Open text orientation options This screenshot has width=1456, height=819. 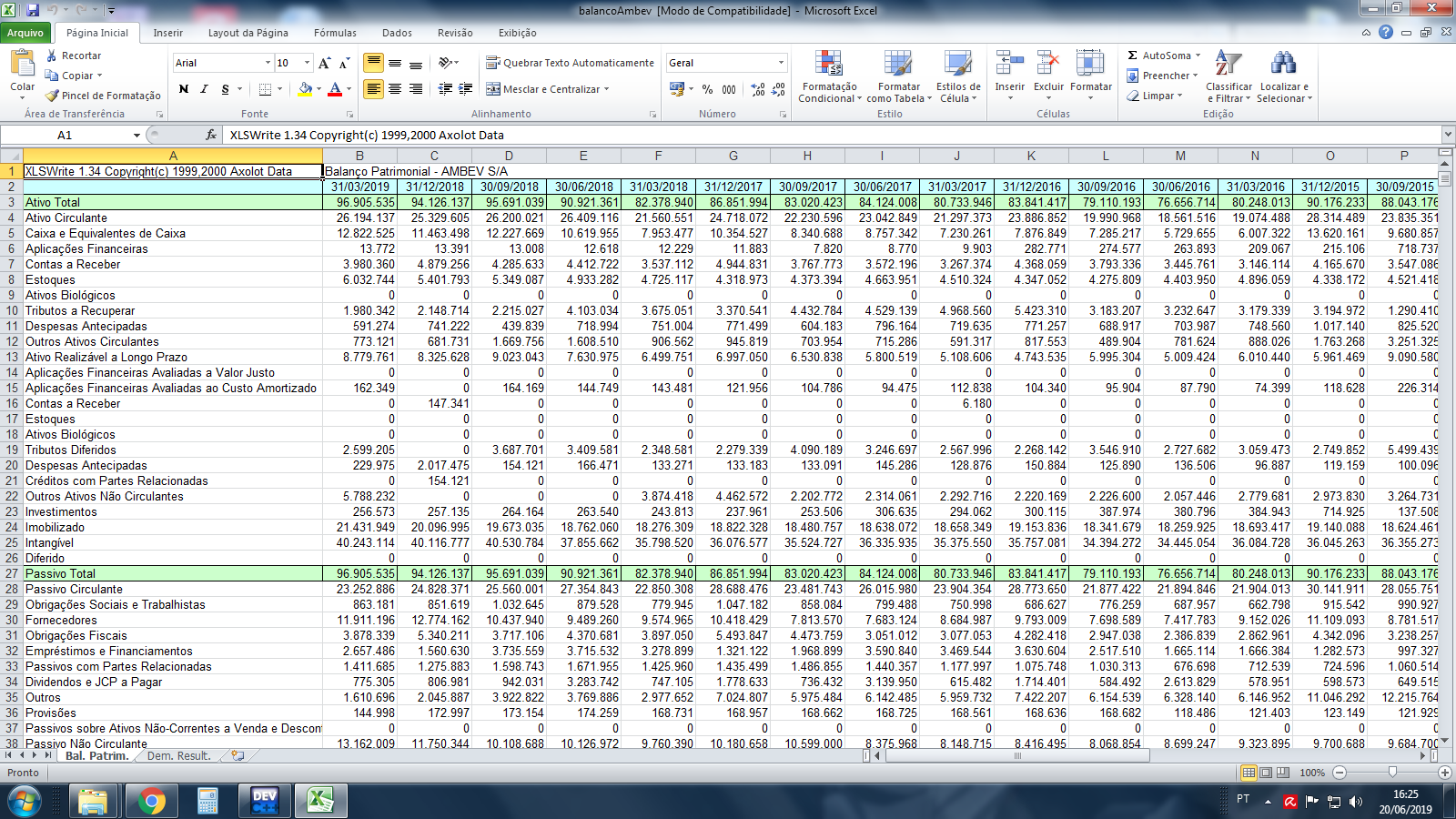click(448, 63)
